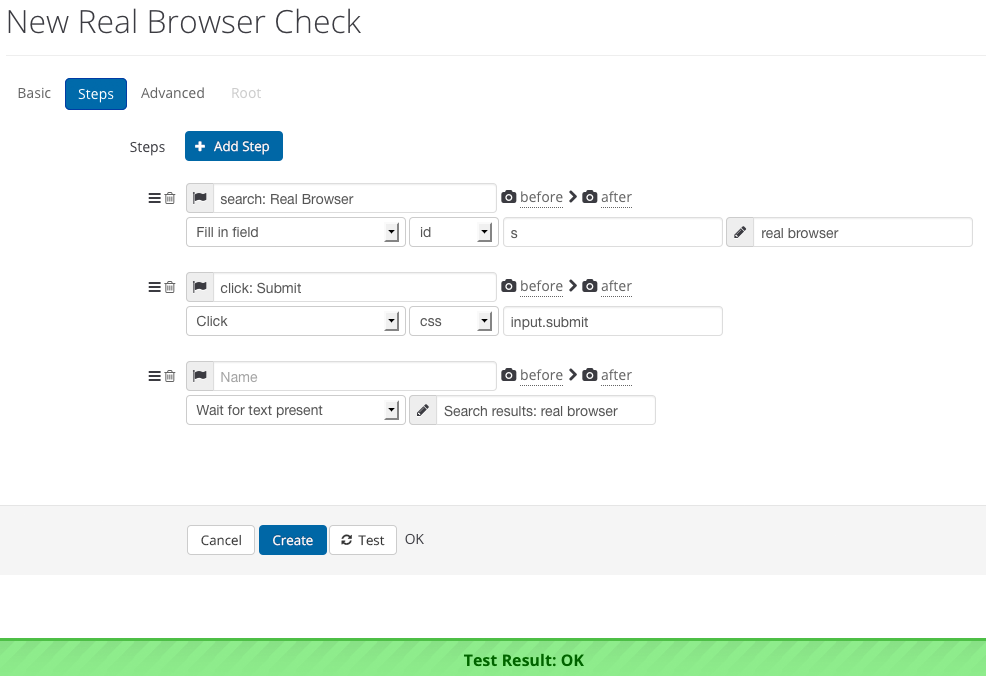Delete the 'click: Submit' step

(170, 287)
